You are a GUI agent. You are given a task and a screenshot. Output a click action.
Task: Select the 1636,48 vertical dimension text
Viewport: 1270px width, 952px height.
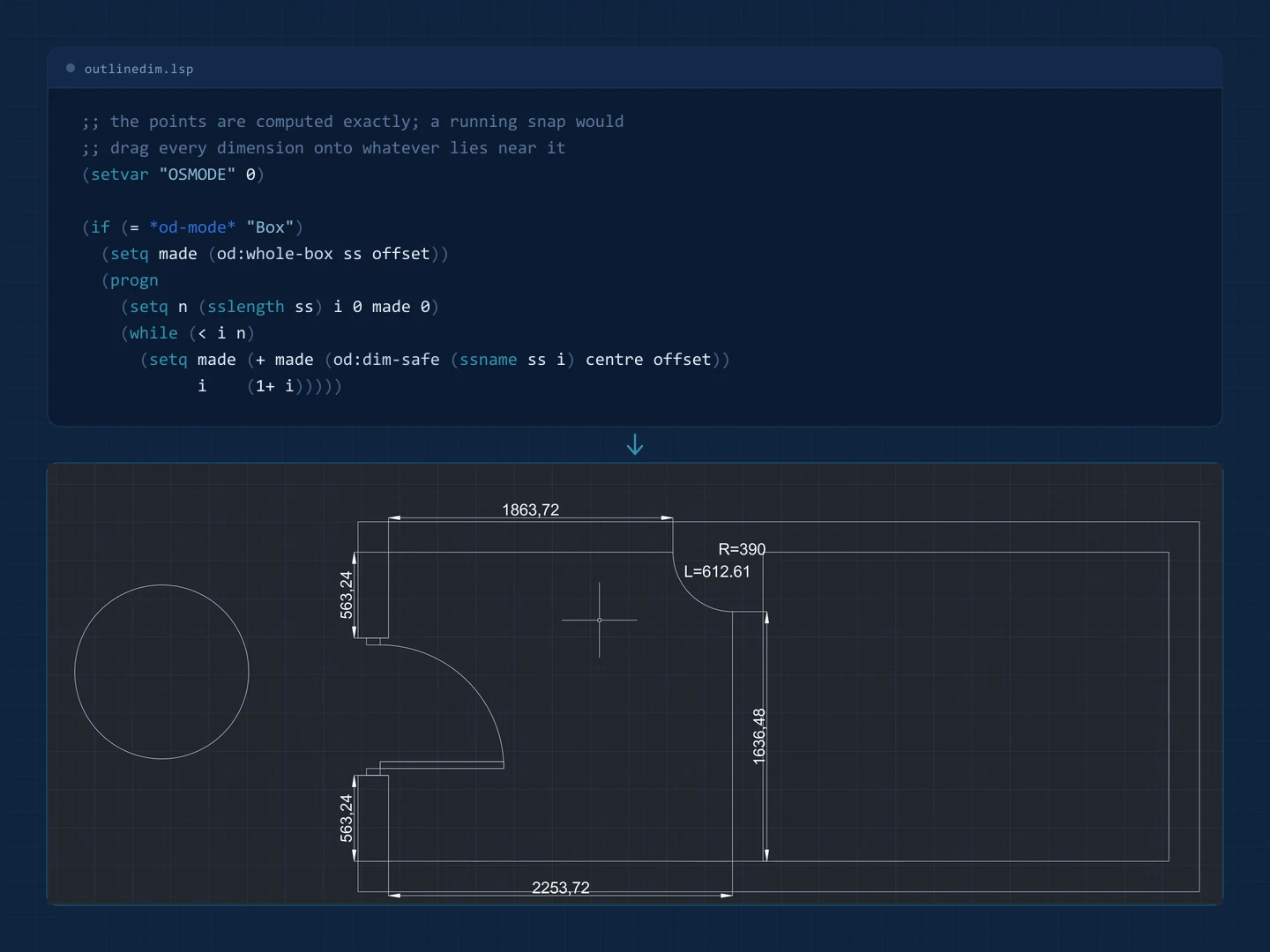click(x=758, y=736)
